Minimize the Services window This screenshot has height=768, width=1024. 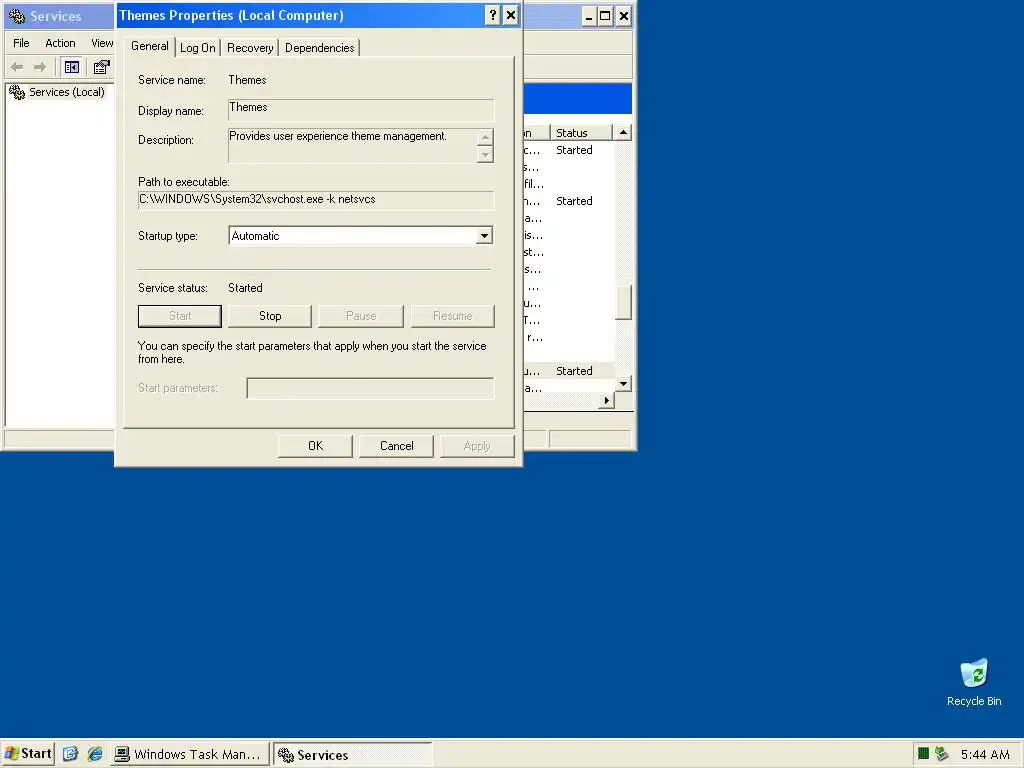click(x=589, y=16)
